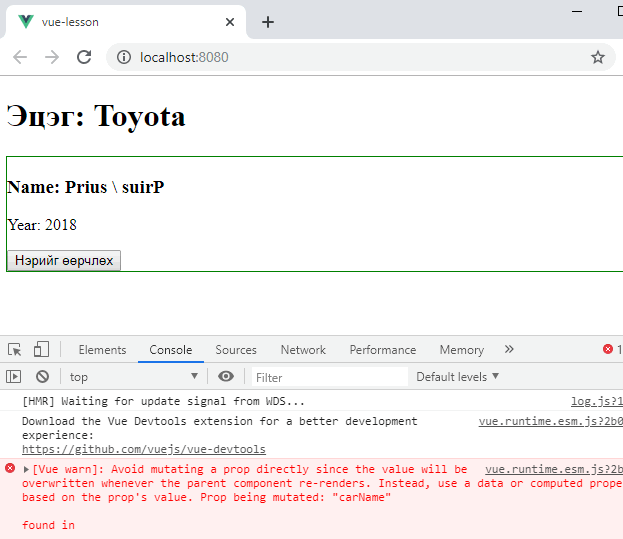The image size is (623, 539).
Task: Click the red error icon in console
Action: pos(10,468)
